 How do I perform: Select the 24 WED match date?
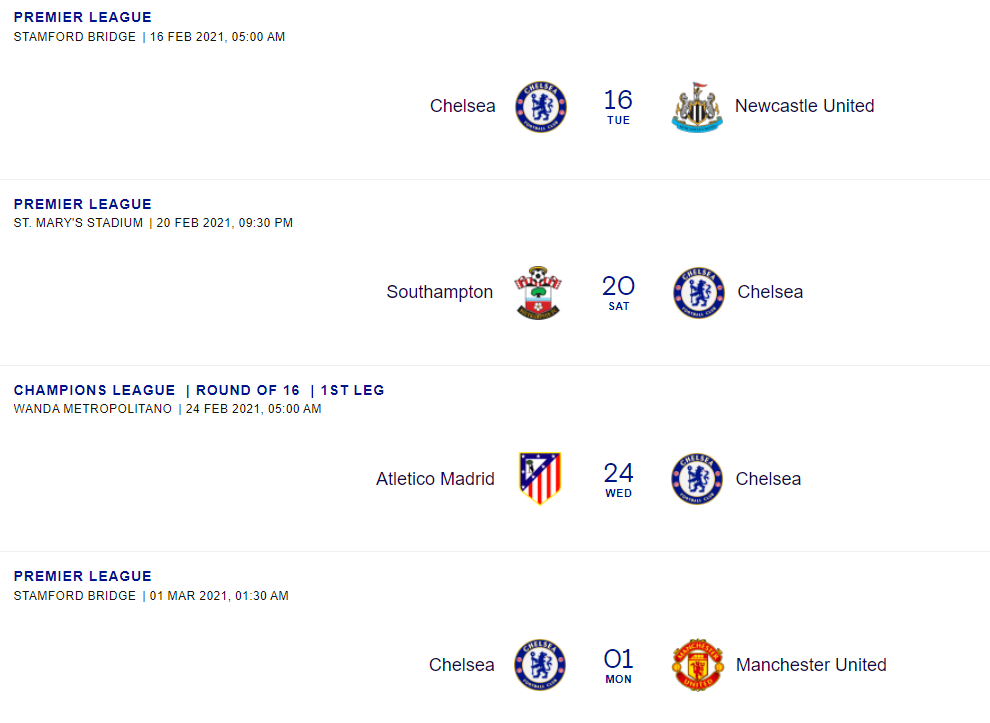[x=618, y=479]
